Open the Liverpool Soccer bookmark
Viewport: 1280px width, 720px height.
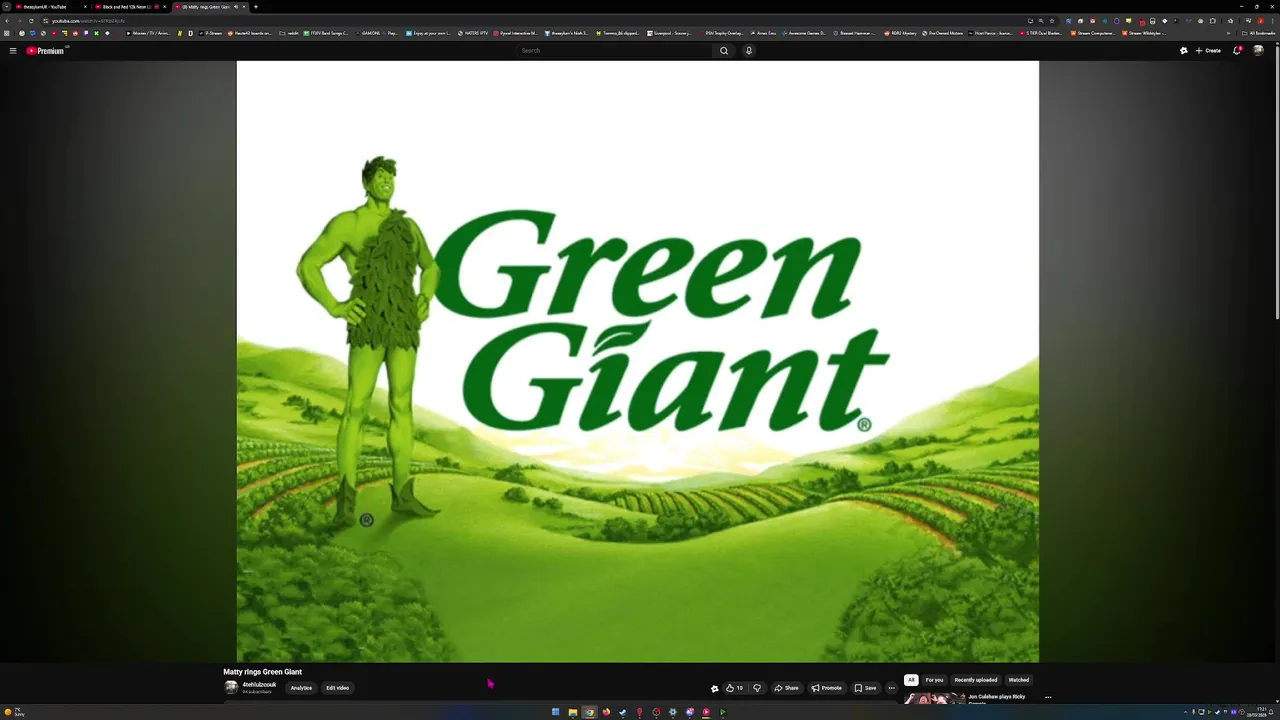pos(670,33)
